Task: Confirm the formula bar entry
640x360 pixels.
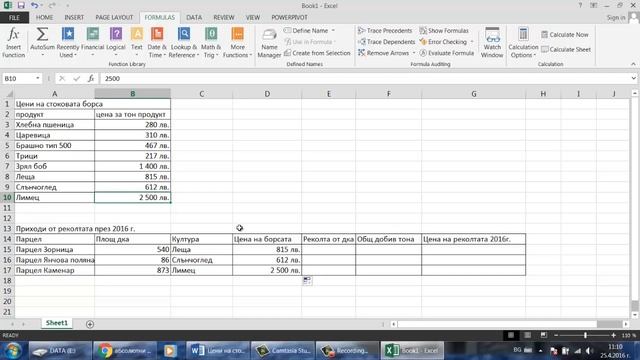Action: click(x=76, y=78)
